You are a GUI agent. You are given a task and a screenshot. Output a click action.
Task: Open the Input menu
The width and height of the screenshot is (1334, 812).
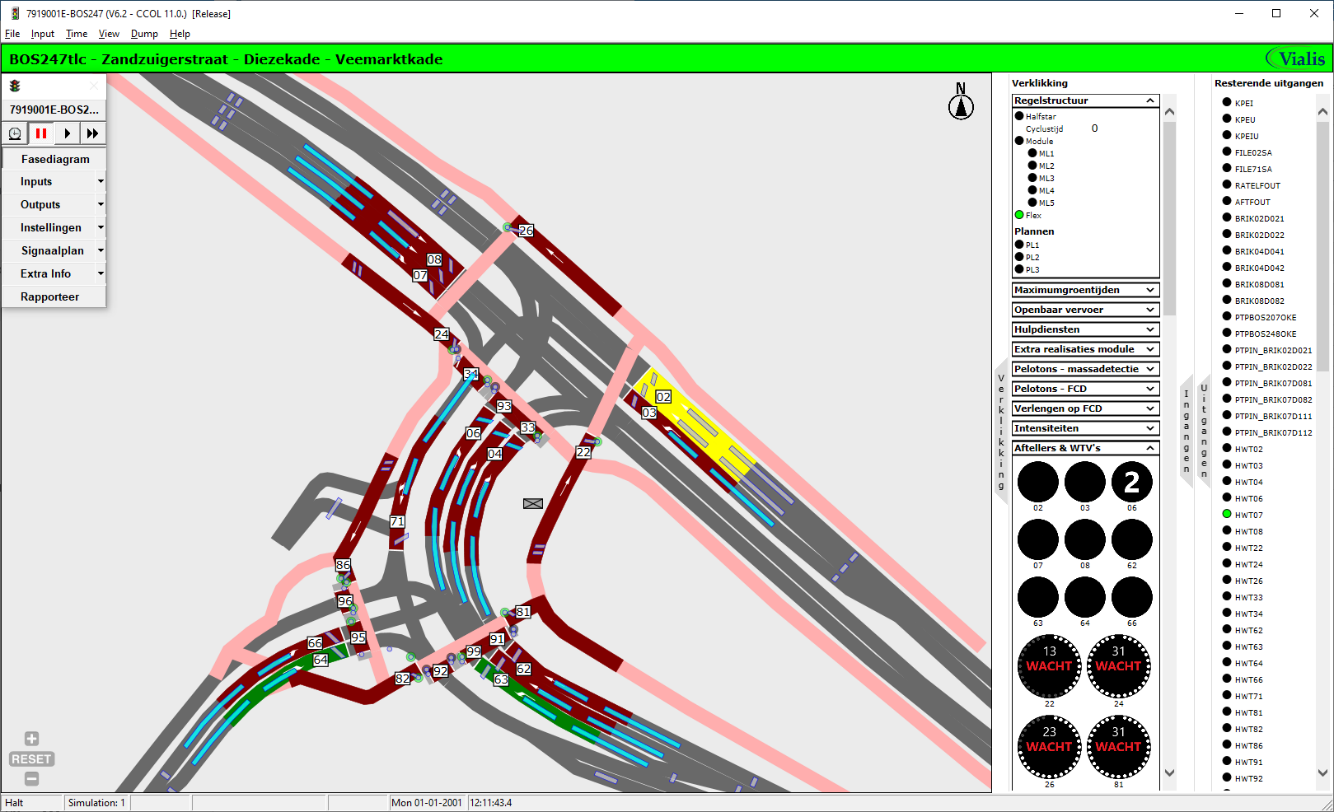pyautogui.click(x=43, y=34)
